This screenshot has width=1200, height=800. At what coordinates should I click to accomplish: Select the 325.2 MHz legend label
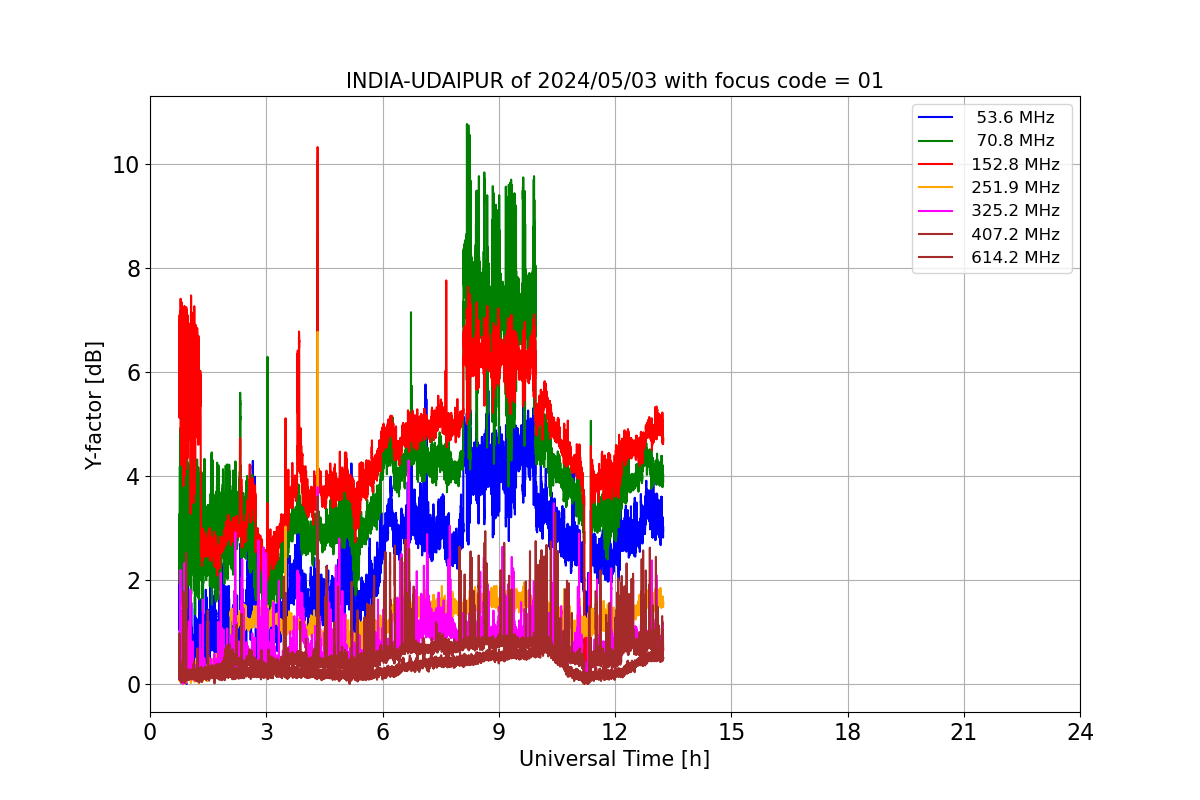pos(1015,211)
